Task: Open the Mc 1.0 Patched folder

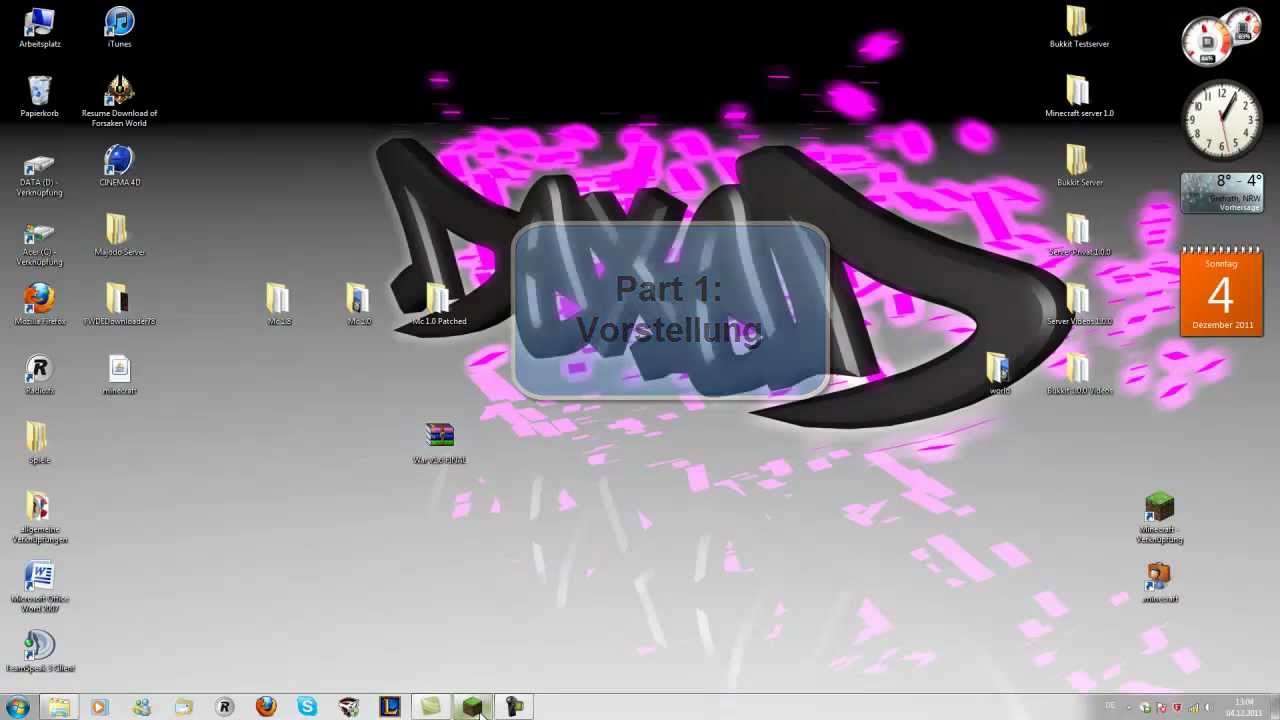Action: click(439, 304)
